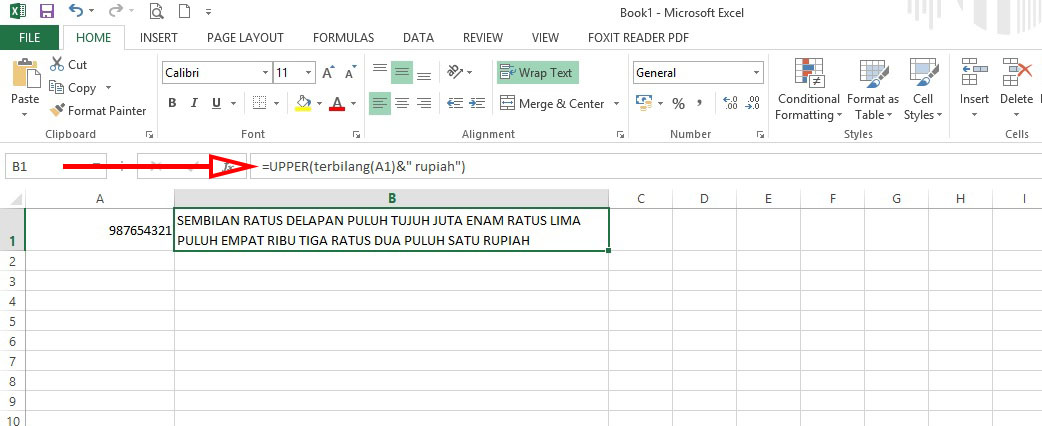The width and height of the screenshot is (1042, 426).
Task: Switch to the INSERT tab
Action: coord(159,38)
